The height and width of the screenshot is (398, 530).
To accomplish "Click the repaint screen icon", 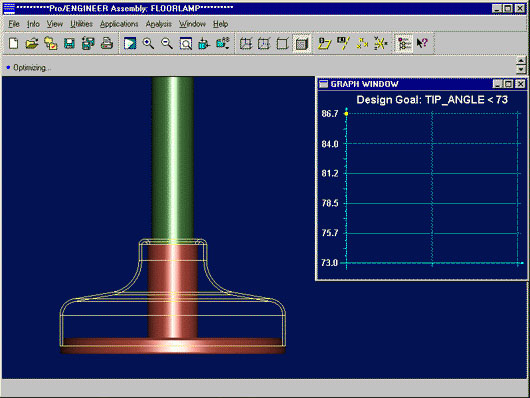I will pyautogui.click(x=130, y=43).
